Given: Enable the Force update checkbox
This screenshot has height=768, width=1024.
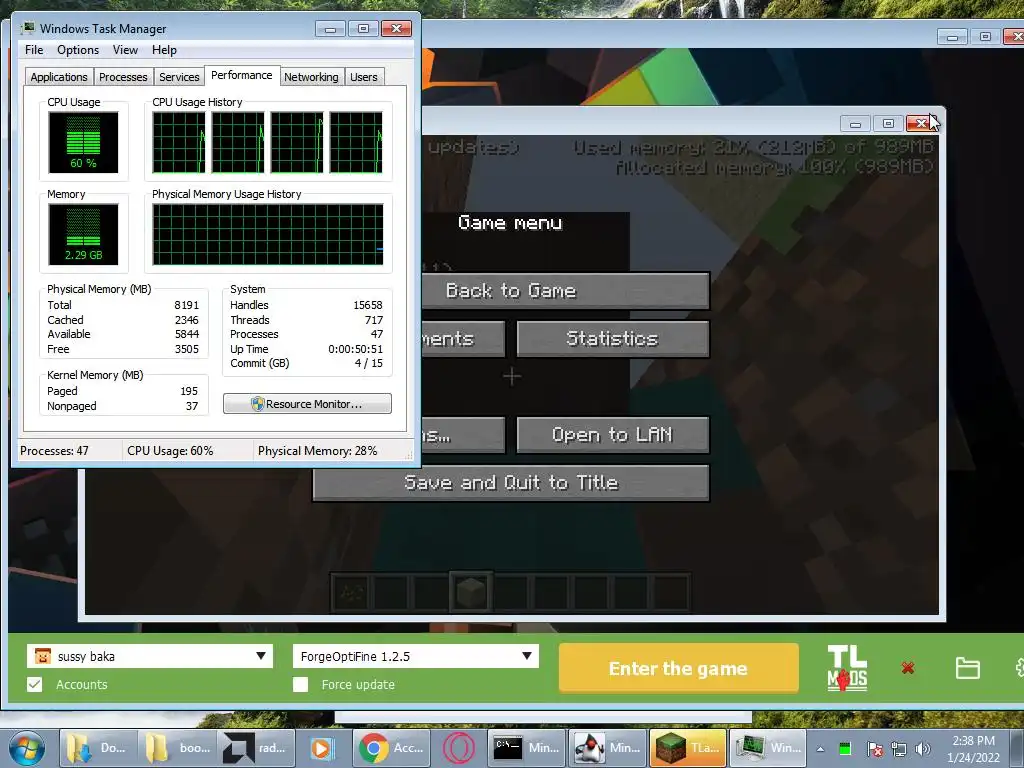Looking at the screenshot, I should pos(300,684).
